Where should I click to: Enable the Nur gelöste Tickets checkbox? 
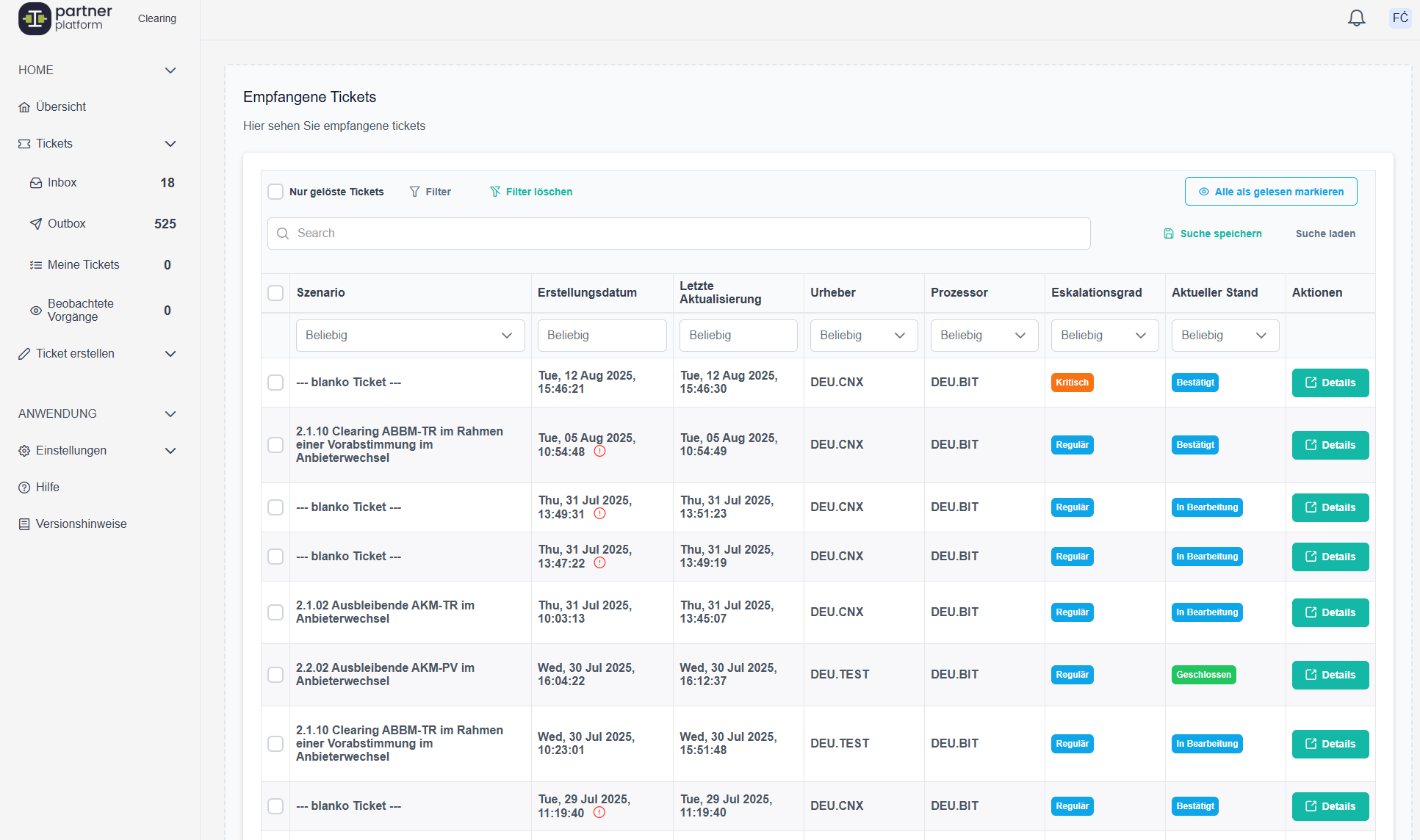(x=275, y=192)
